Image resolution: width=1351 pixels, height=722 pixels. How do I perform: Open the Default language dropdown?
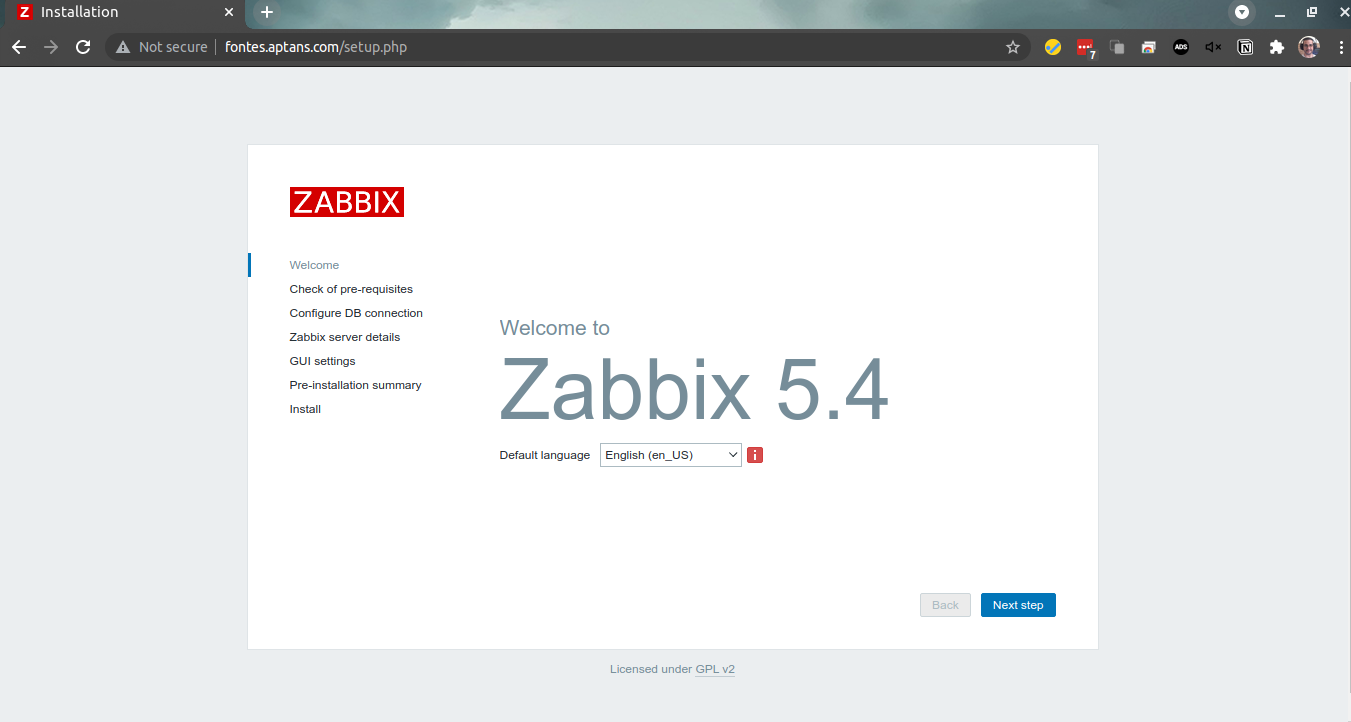click(671, 455)
